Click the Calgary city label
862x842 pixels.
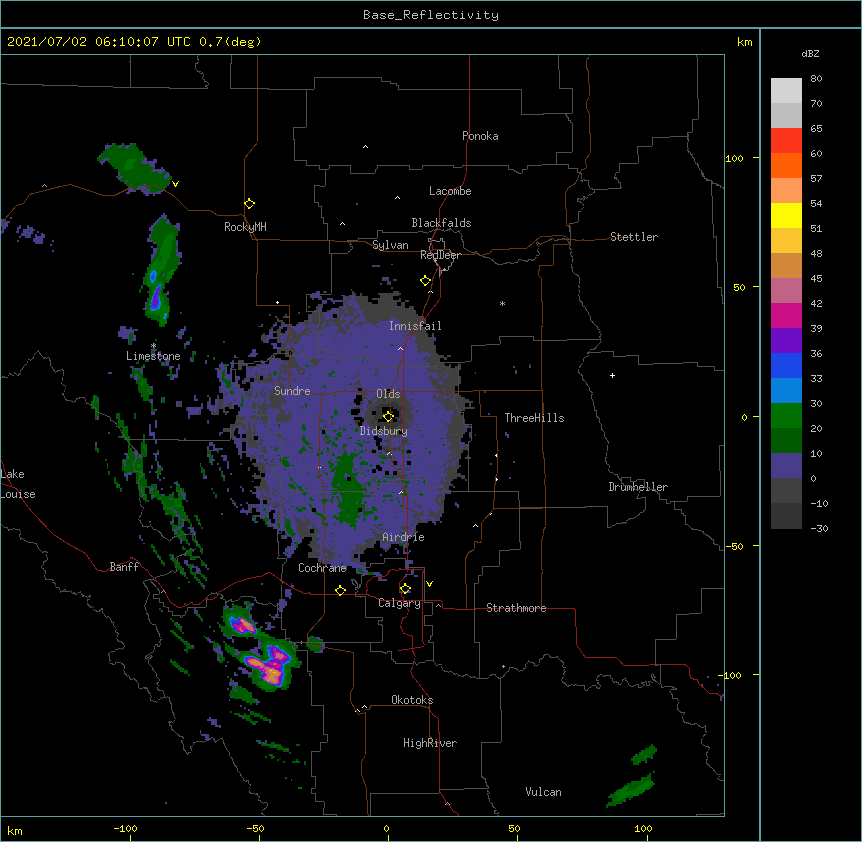tap(400, 603)
